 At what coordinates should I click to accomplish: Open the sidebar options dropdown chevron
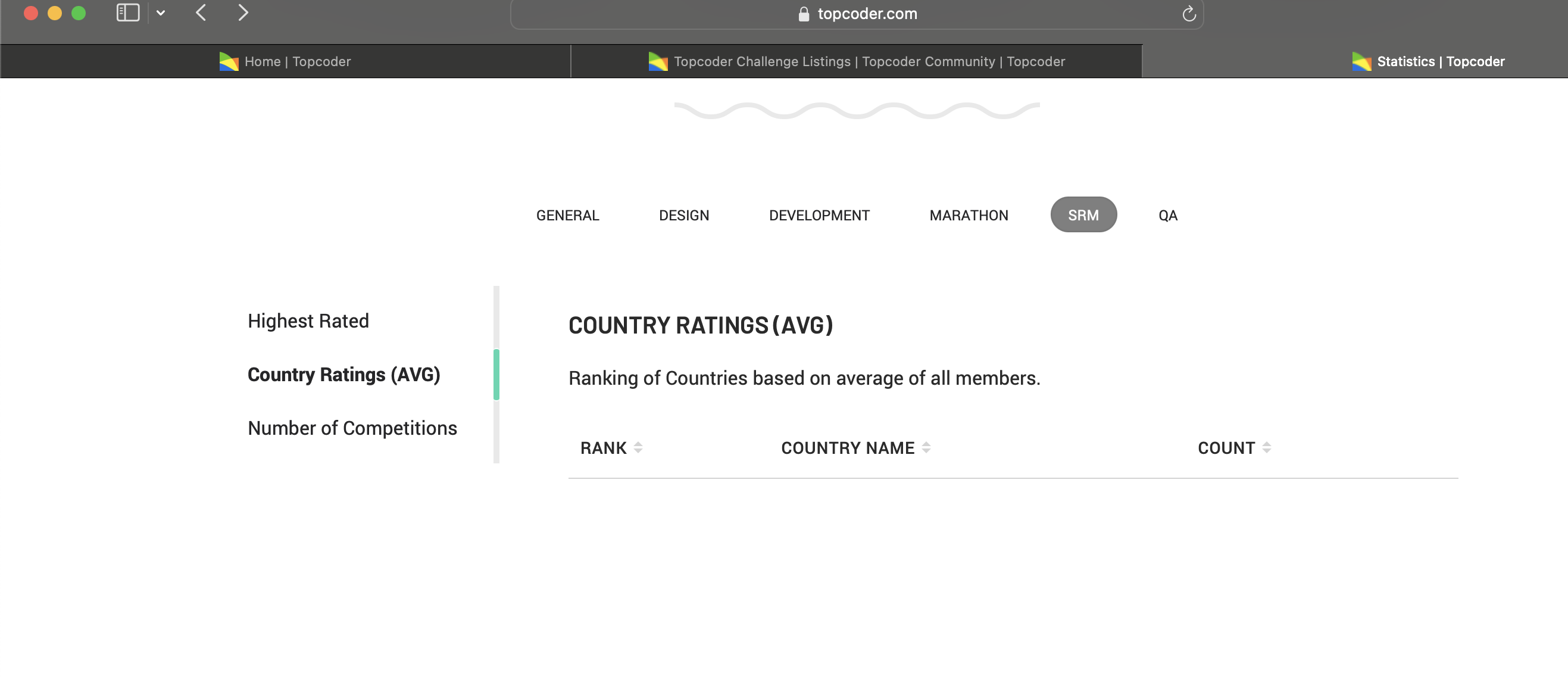(161, 13)
